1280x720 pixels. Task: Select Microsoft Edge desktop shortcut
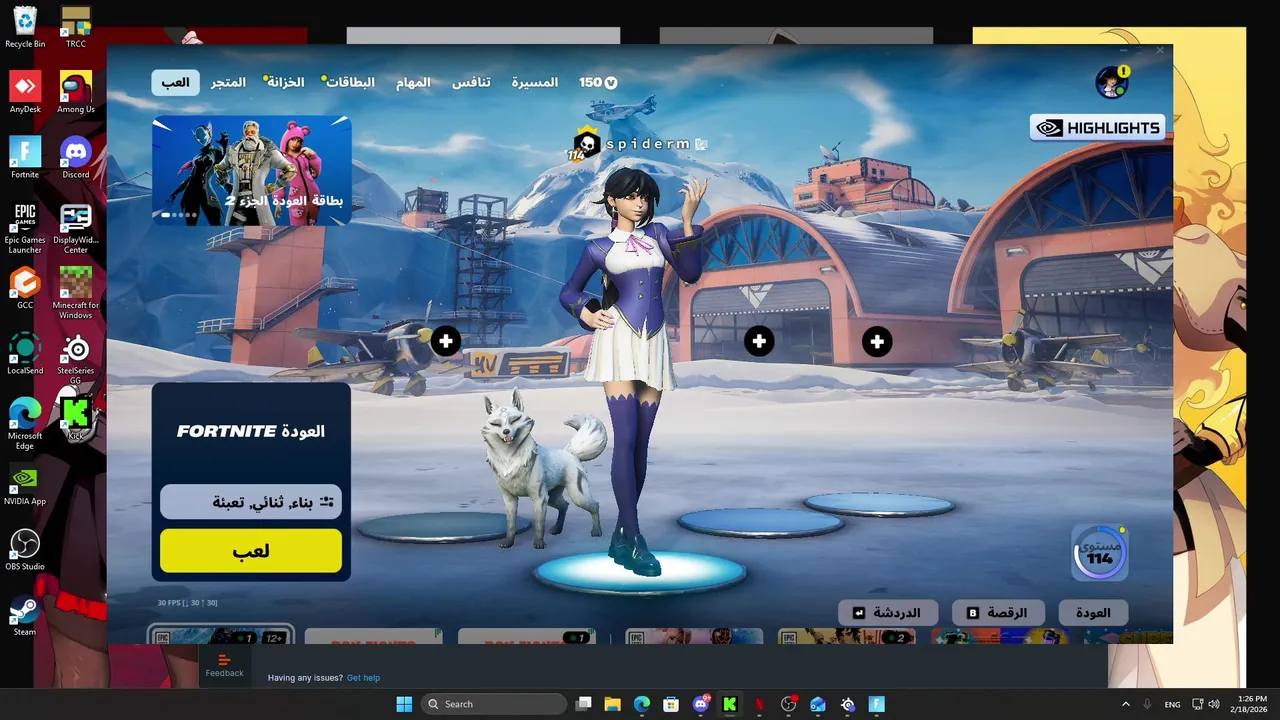[25, 423]
